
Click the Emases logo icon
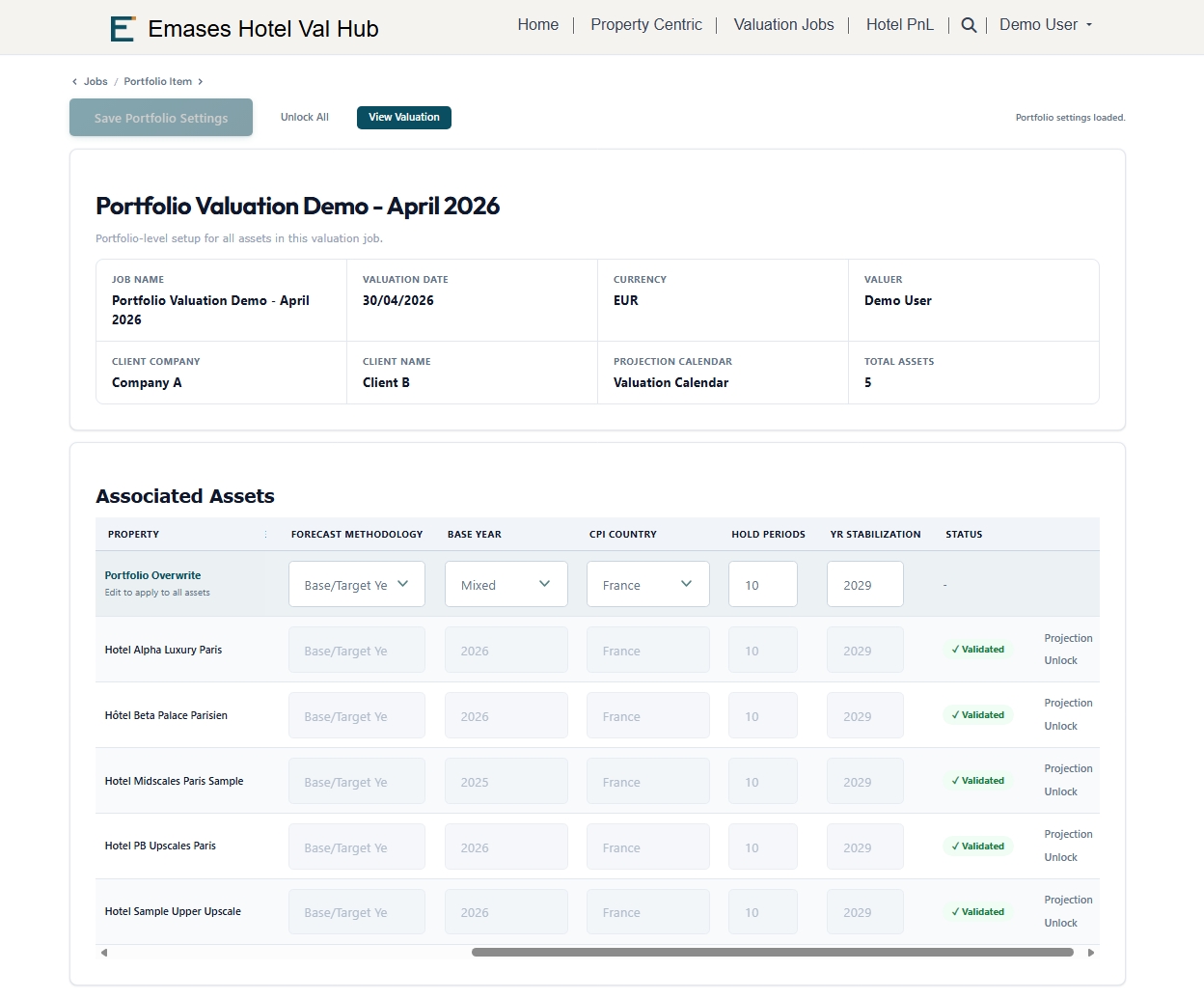click(123, 29)
